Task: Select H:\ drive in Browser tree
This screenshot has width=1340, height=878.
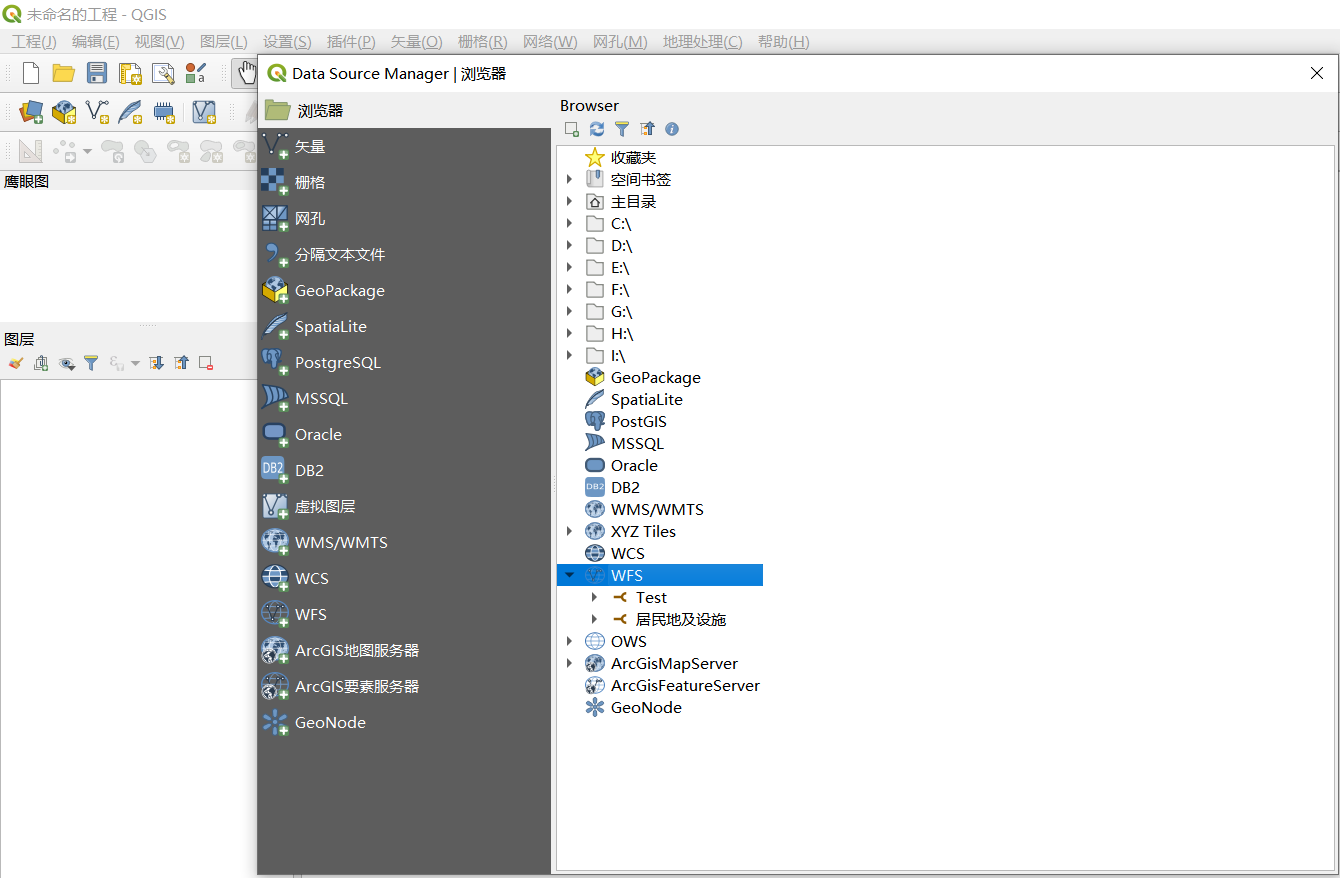Action: point(622,333)
